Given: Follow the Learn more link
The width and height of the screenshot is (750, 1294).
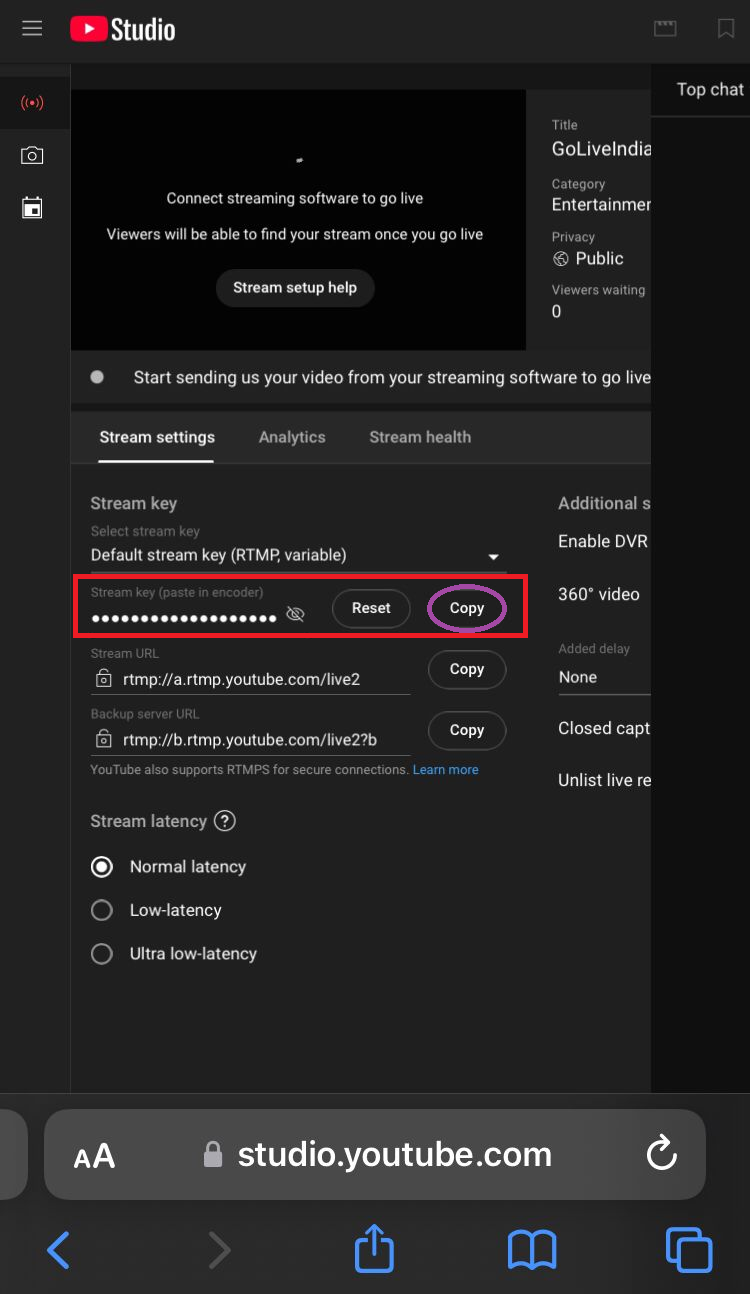Looking at the screenshot, I should coord(445,770).
